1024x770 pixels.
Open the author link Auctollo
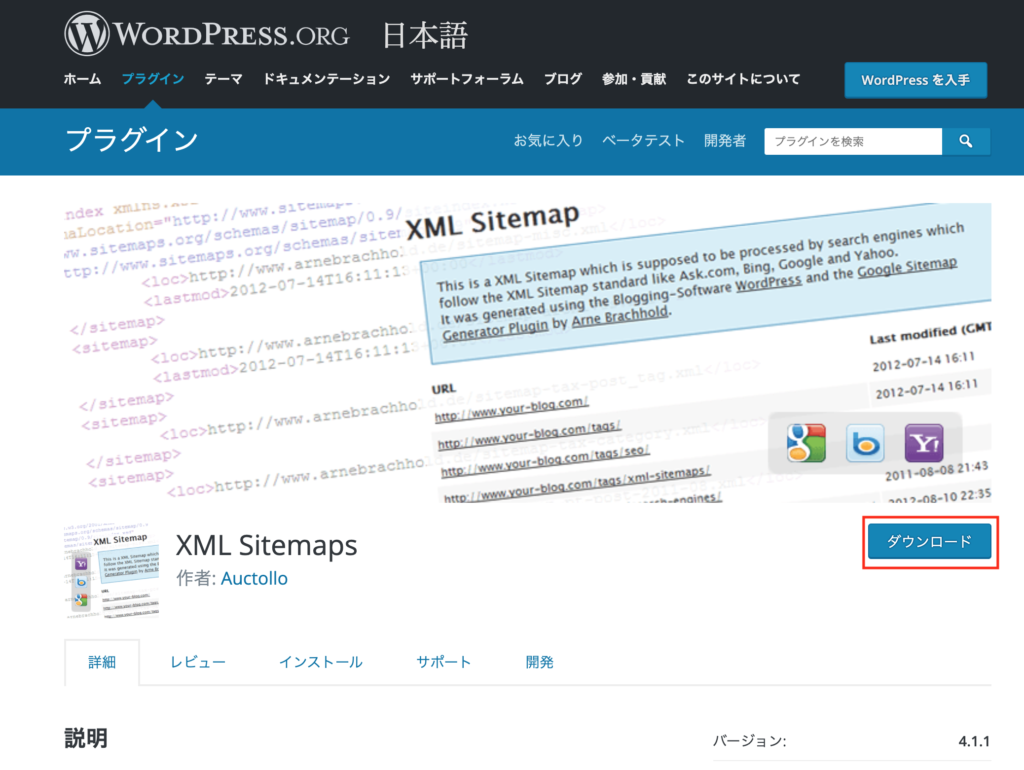click(254, 579)
